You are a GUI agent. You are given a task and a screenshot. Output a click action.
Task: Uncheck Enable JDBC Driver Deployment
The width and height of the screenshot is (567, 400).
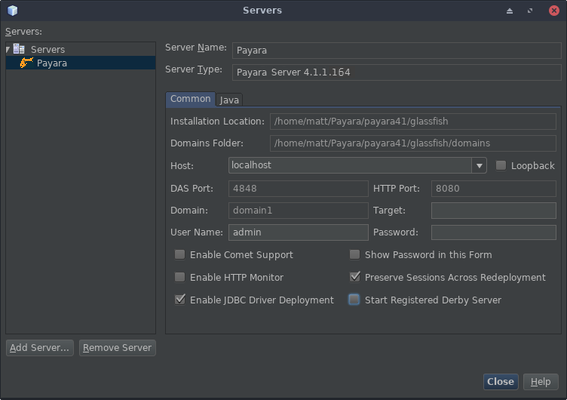pos(180,299)
